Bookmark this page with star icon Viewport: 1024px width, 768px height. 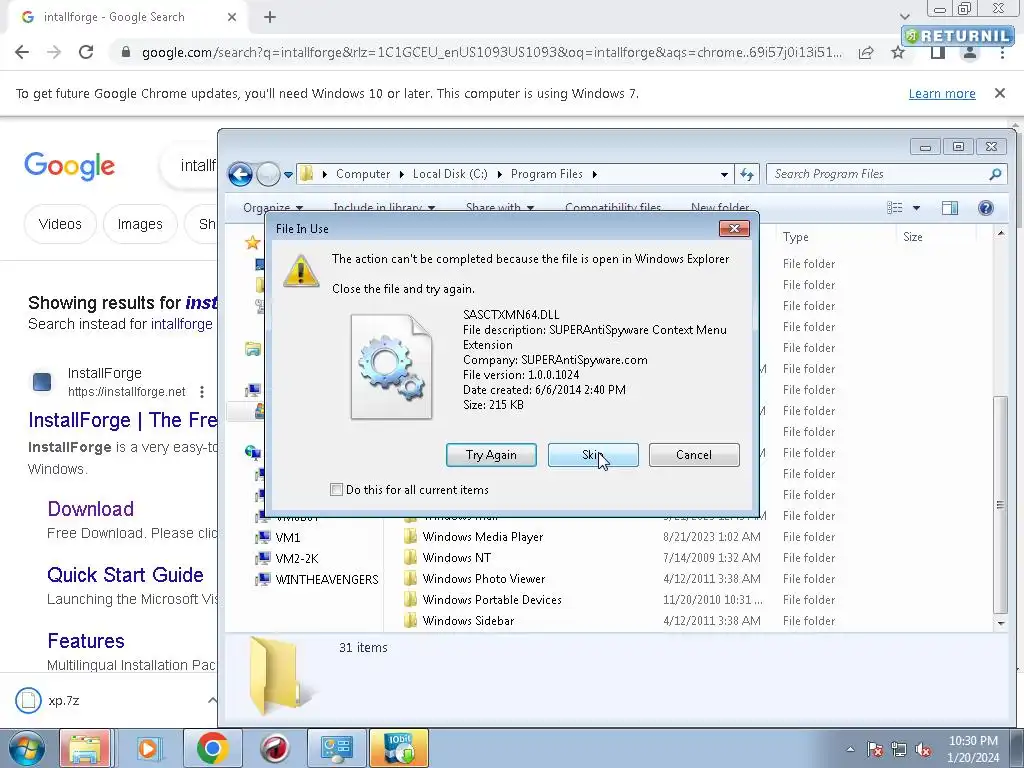898,52
